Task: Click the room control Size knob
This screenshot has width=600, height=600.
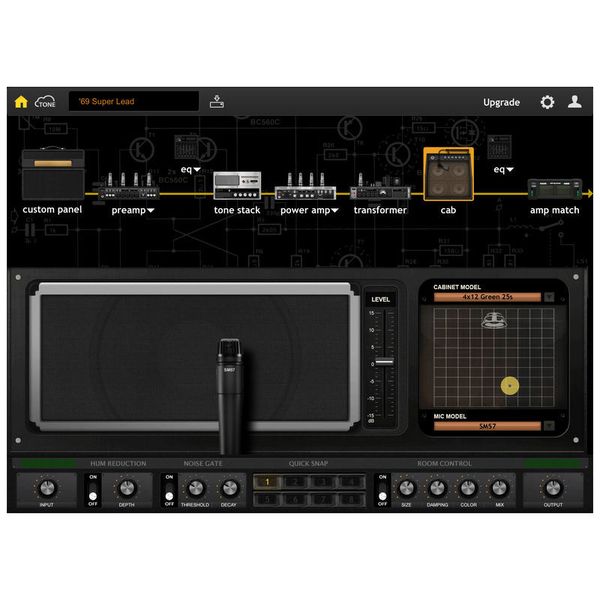Action: point(406,488)
